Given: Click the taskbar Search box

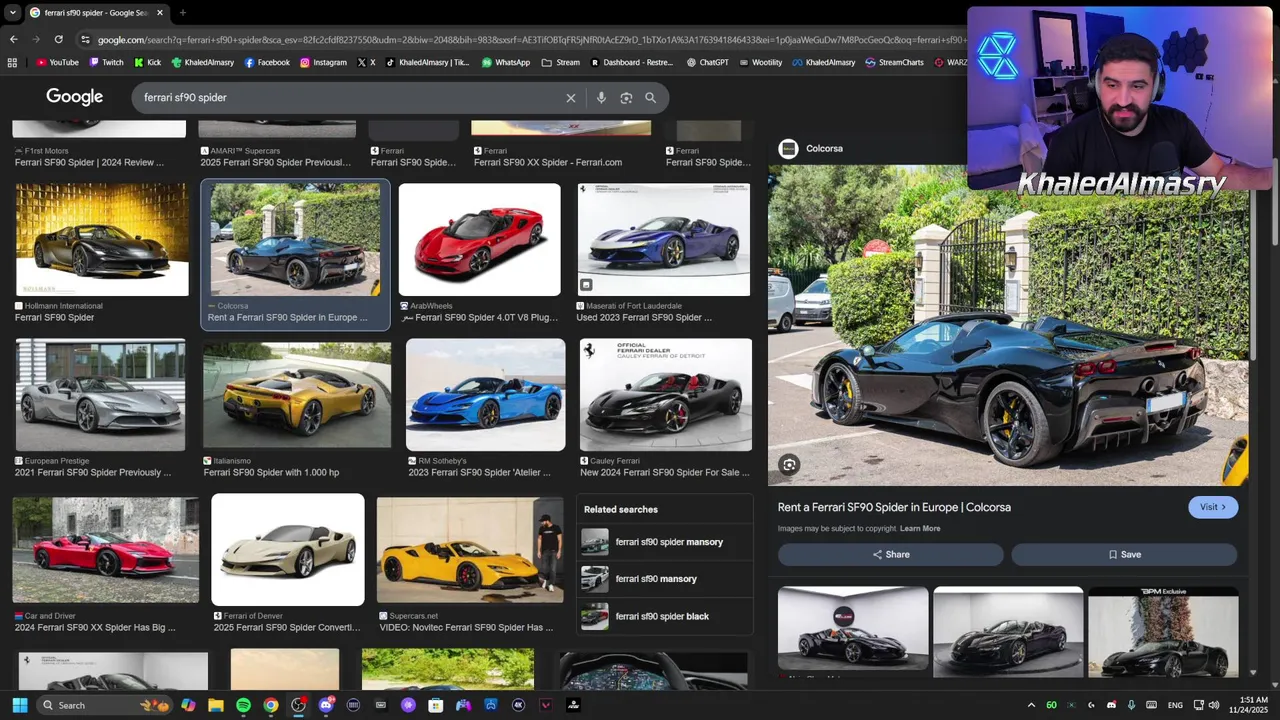Looking at the screenshot, I should 105,705.
